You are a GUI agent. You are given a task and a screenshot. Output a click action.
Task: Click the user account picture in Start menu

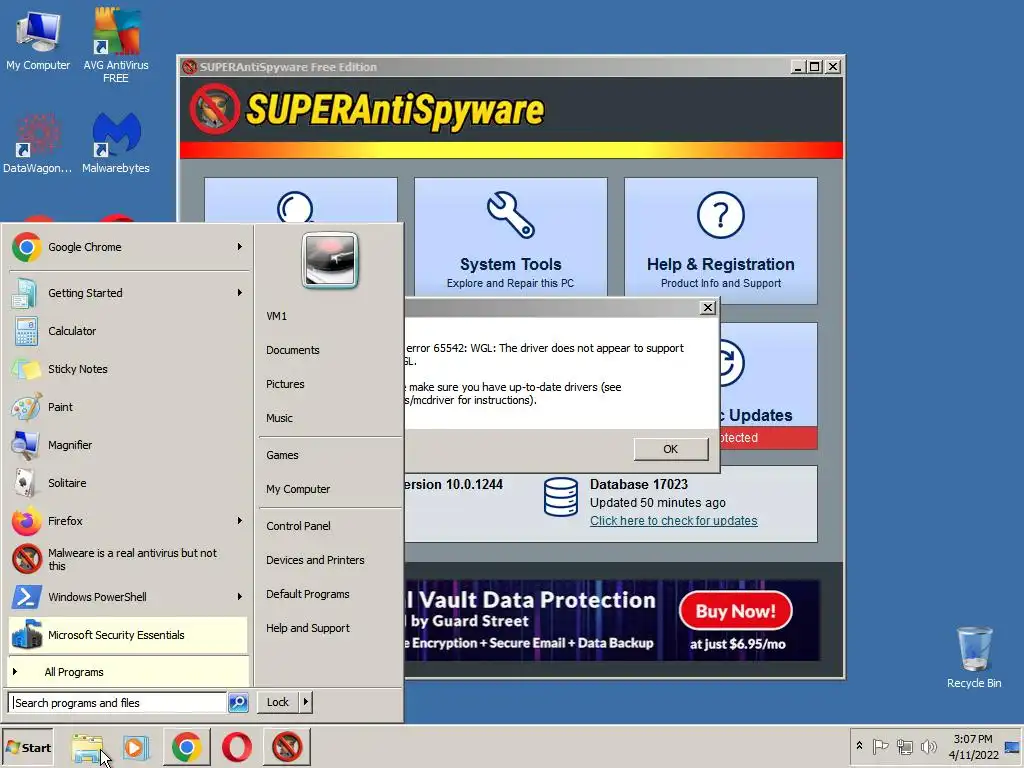(330, 260)
